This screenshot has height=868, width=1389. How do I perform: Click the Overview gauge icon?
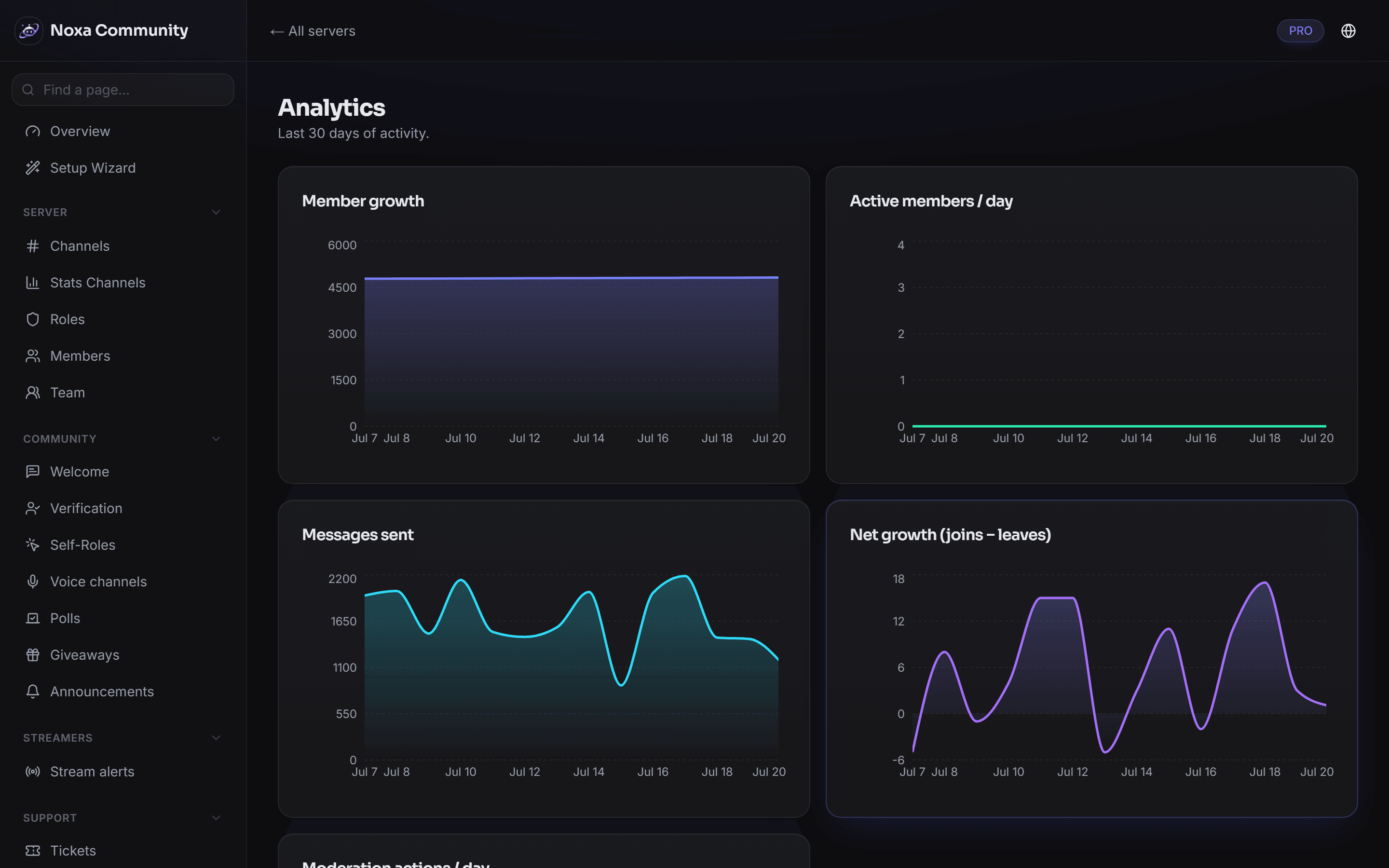click(x=33, y=132)
